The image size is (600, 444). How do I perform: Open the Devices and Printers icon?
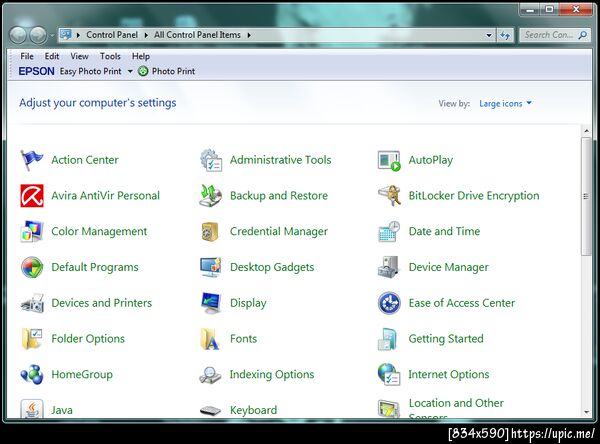coord(33,303)
